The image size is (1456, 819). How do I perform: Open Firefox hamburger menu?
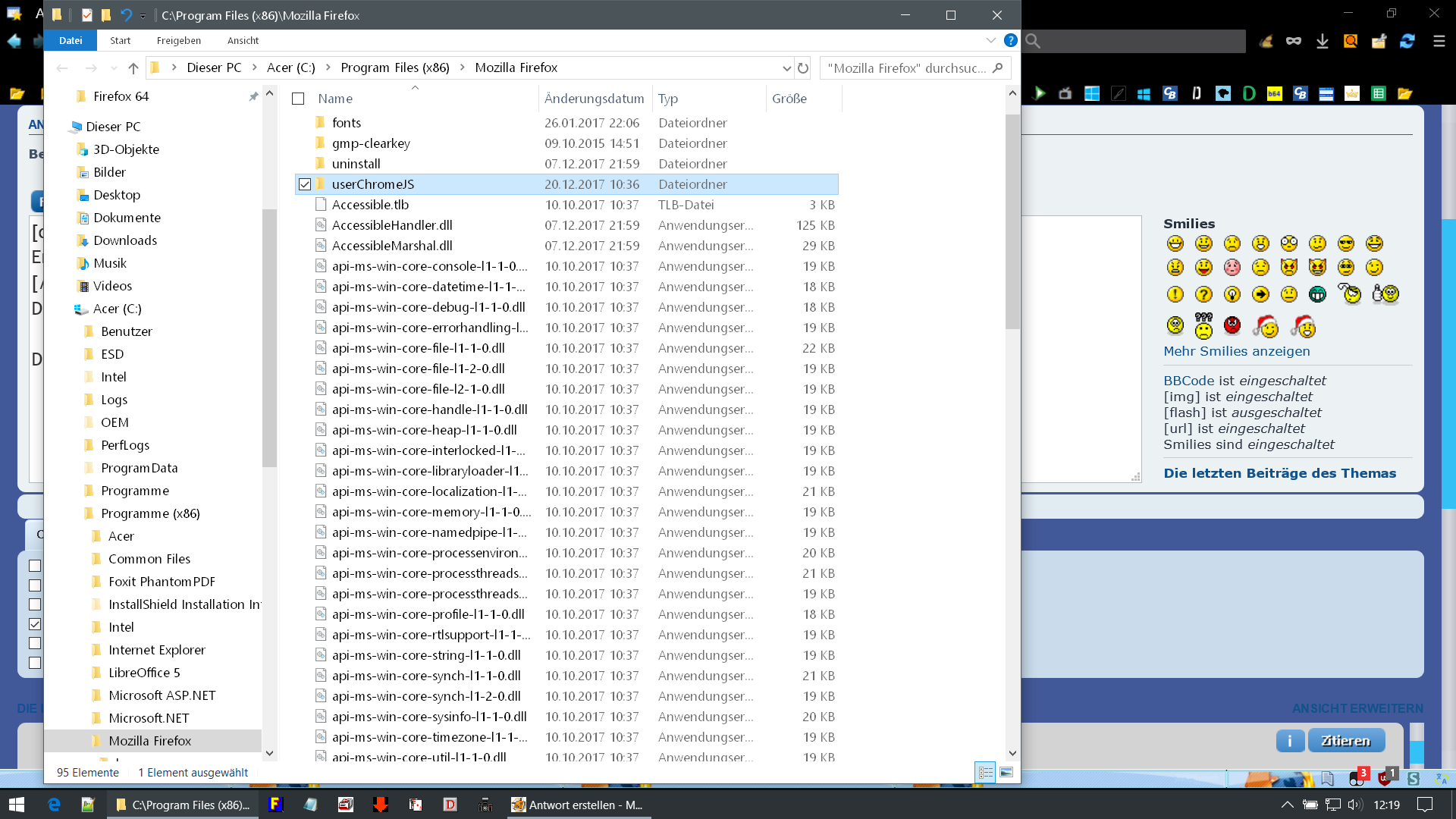click(1439, 41)
